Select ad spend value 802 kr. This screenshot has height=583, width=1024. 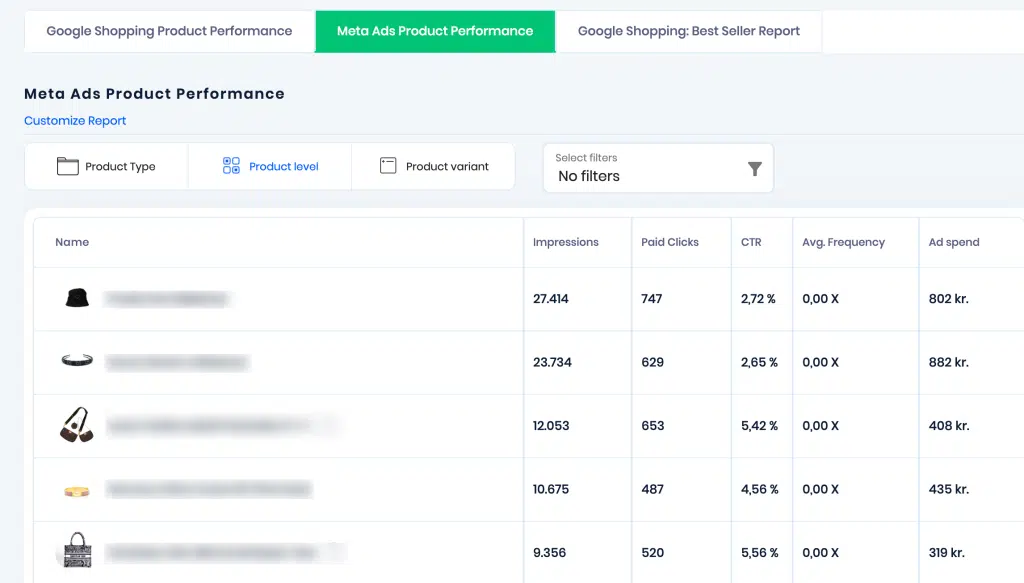(x=948, y=299)
